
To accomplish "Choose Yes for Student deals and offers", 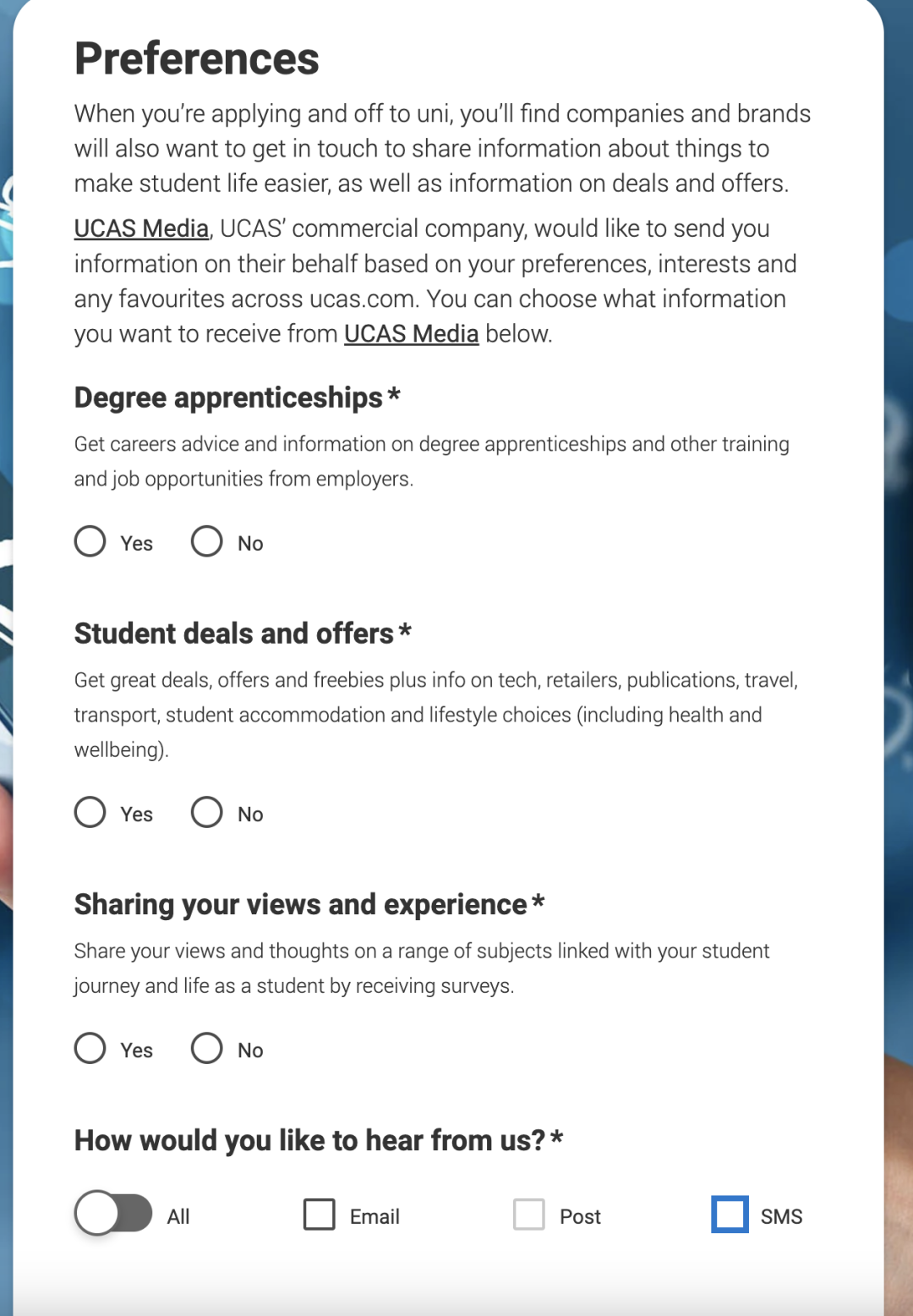I will tap(90, 812).
